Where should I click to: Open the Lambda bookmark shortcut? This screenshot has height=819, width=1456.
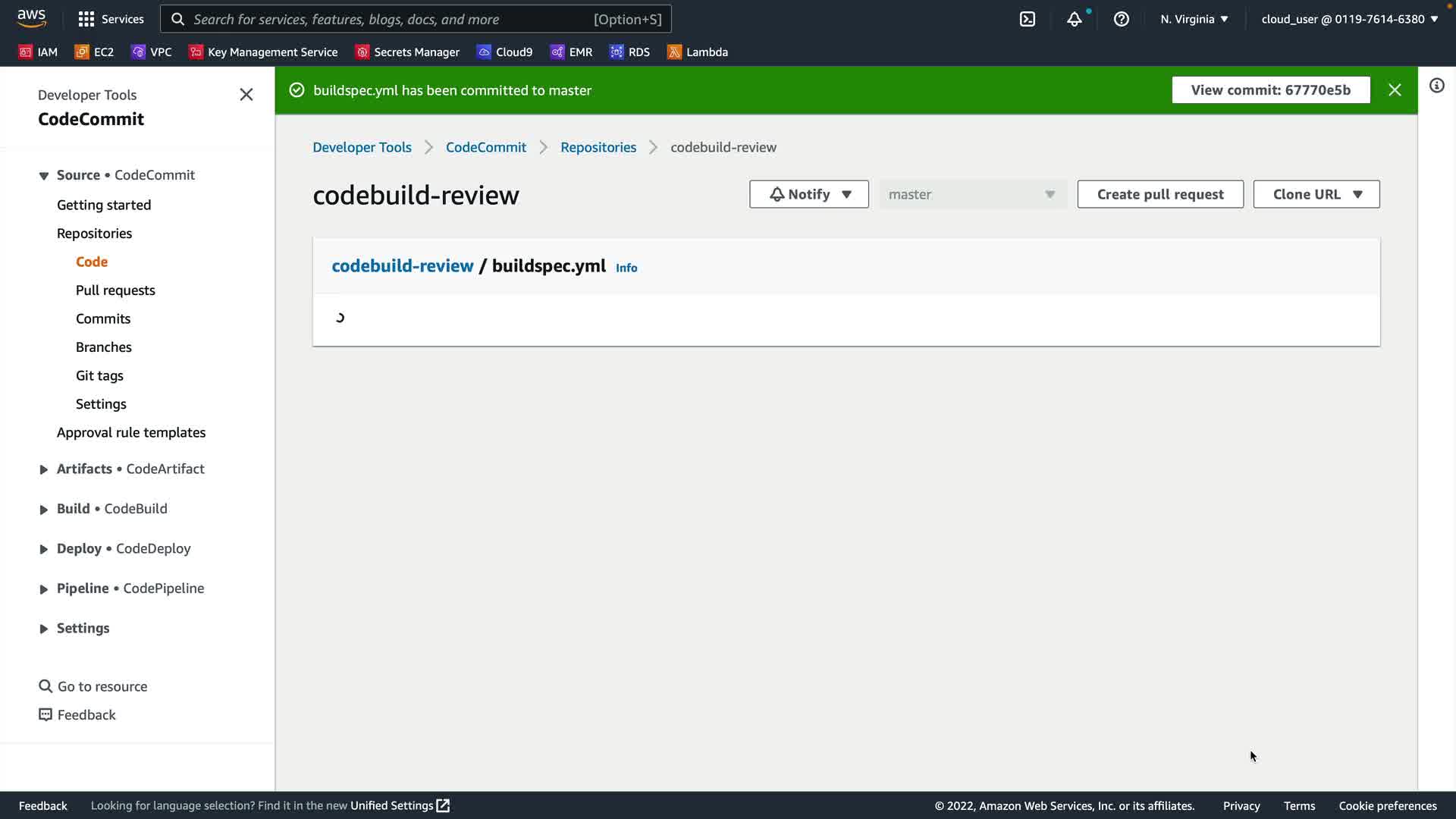click(697, 52)
